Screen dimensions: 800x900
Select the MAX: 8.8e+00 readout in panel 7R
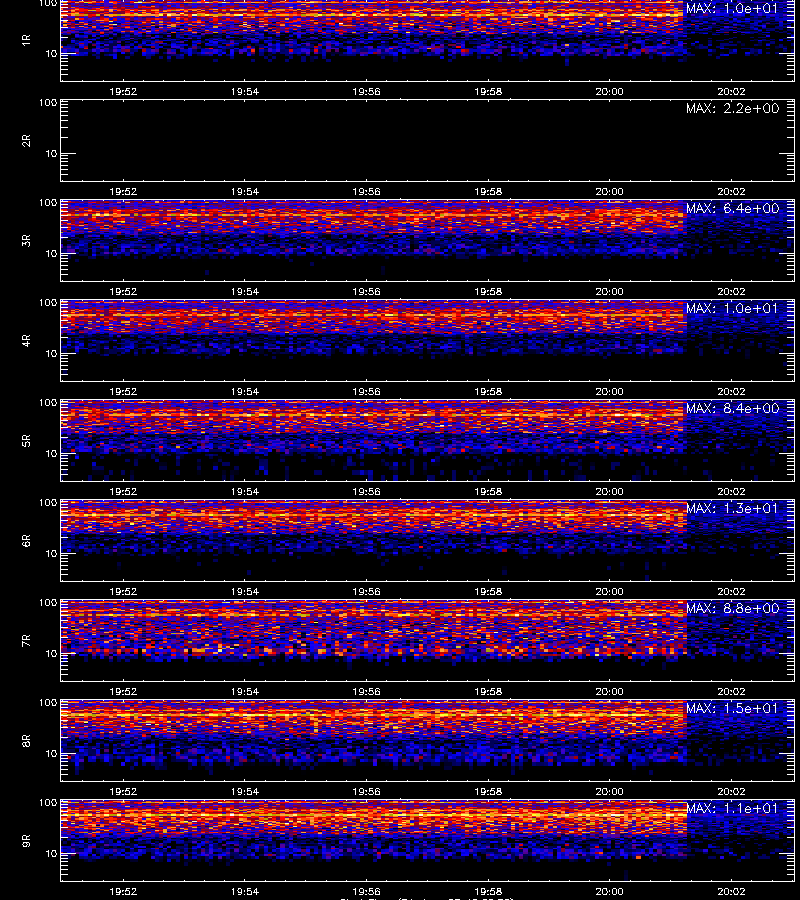coord(732,608)
